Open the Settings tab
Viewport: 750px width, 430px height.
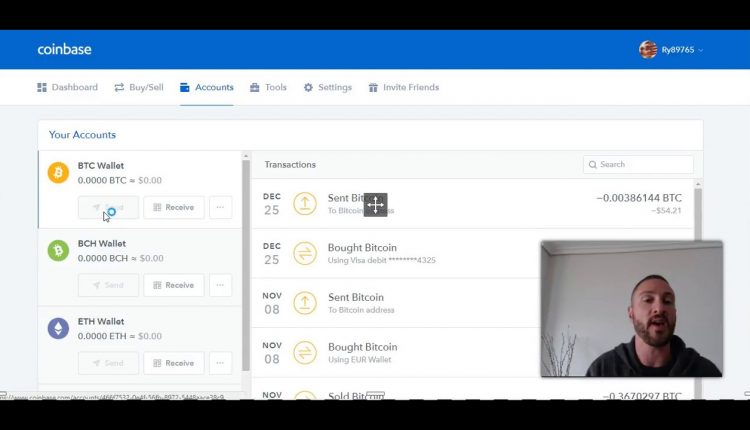[328, 88]
